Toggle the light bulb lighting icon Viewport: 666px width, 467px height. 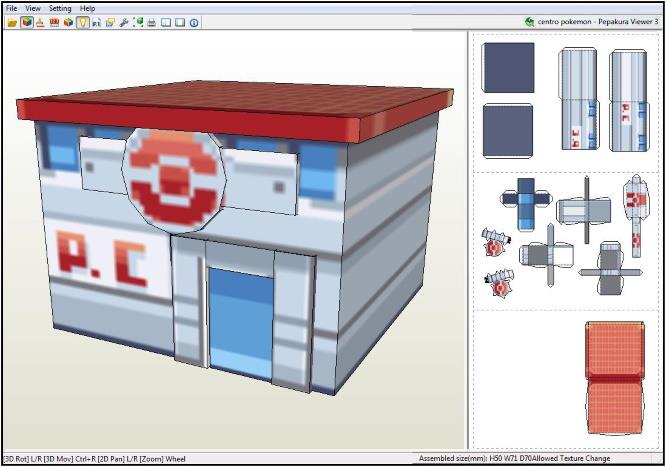click(x=83, y=23)
